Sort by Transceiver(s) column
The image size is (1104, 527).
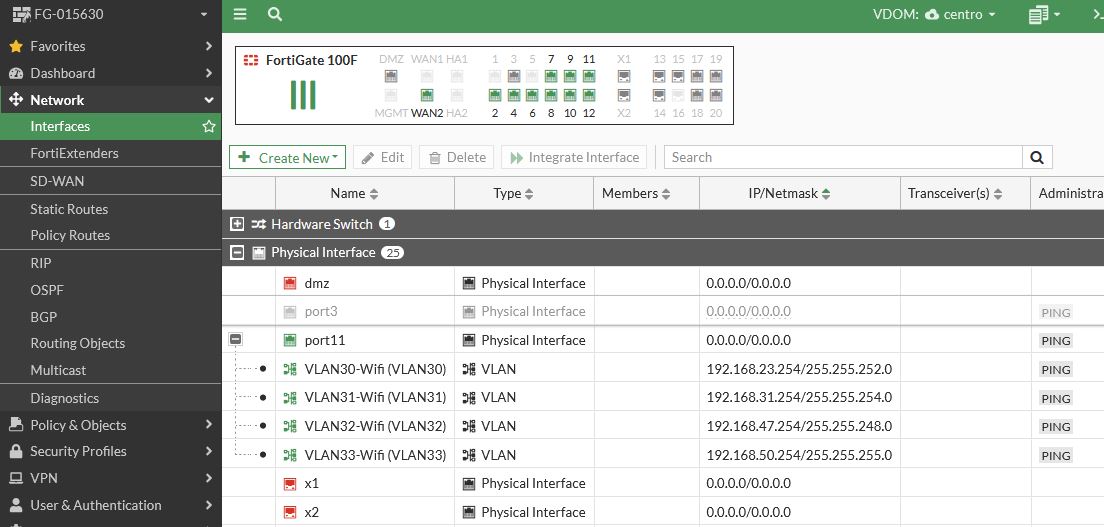point(965,193)
